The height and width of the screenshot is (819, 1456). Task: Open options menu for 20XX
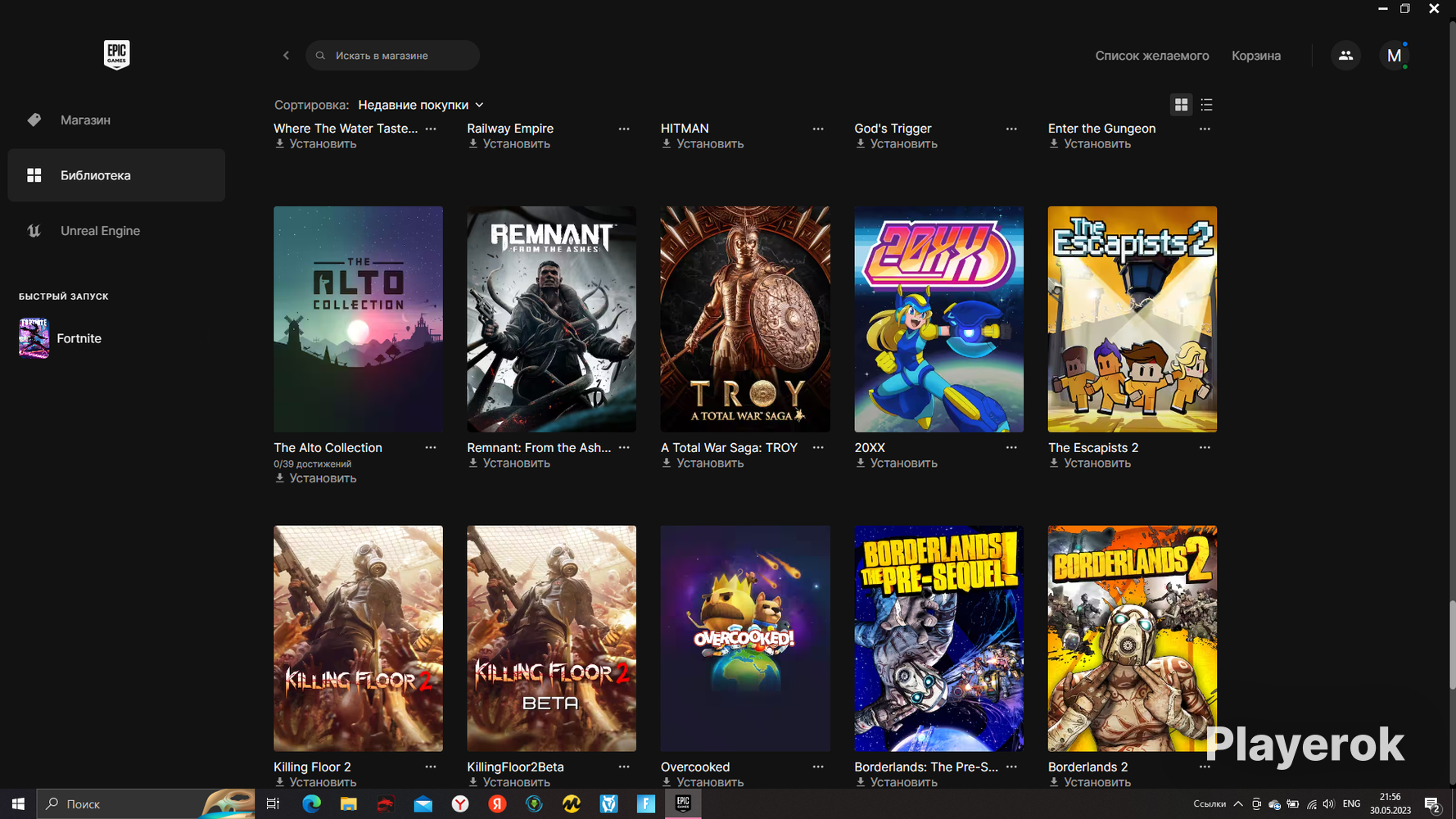pos(1011,448)
